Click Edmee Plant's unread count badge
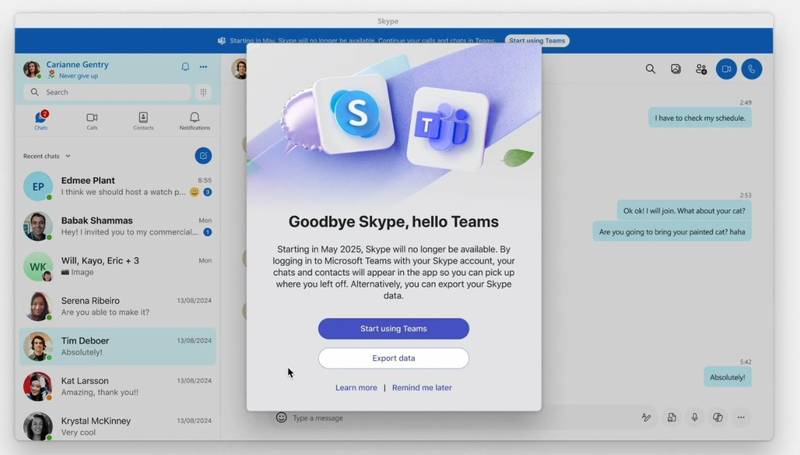 pyautogui.click(x=208, y=192)
